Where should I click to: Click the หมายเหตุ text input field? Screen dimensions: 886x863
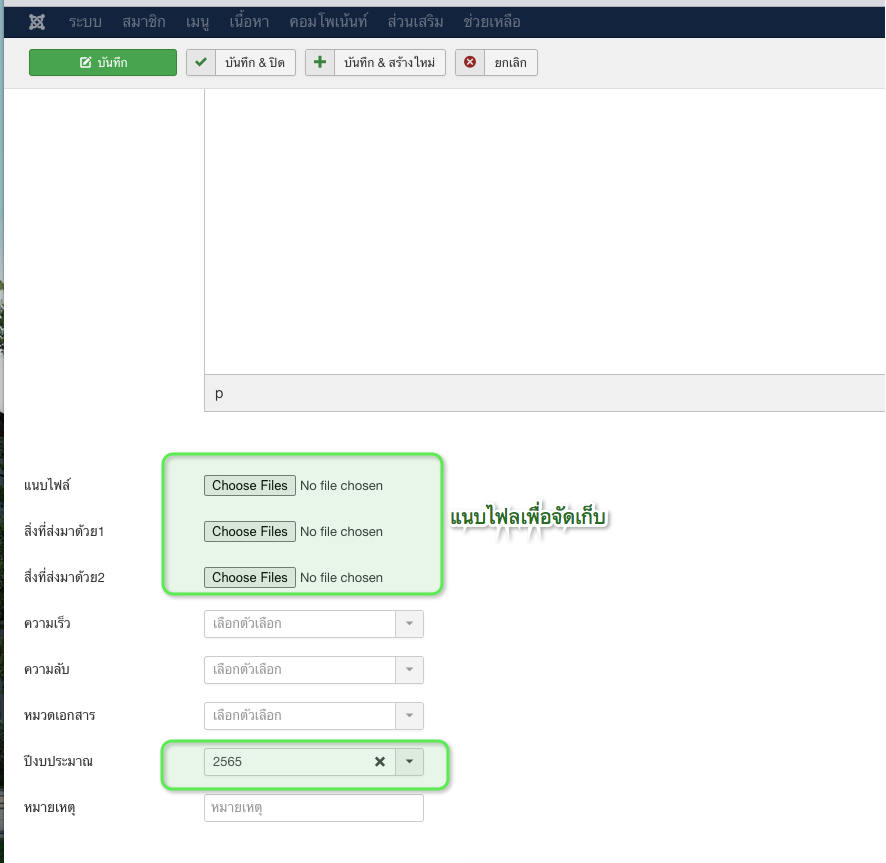coord(313,808)
